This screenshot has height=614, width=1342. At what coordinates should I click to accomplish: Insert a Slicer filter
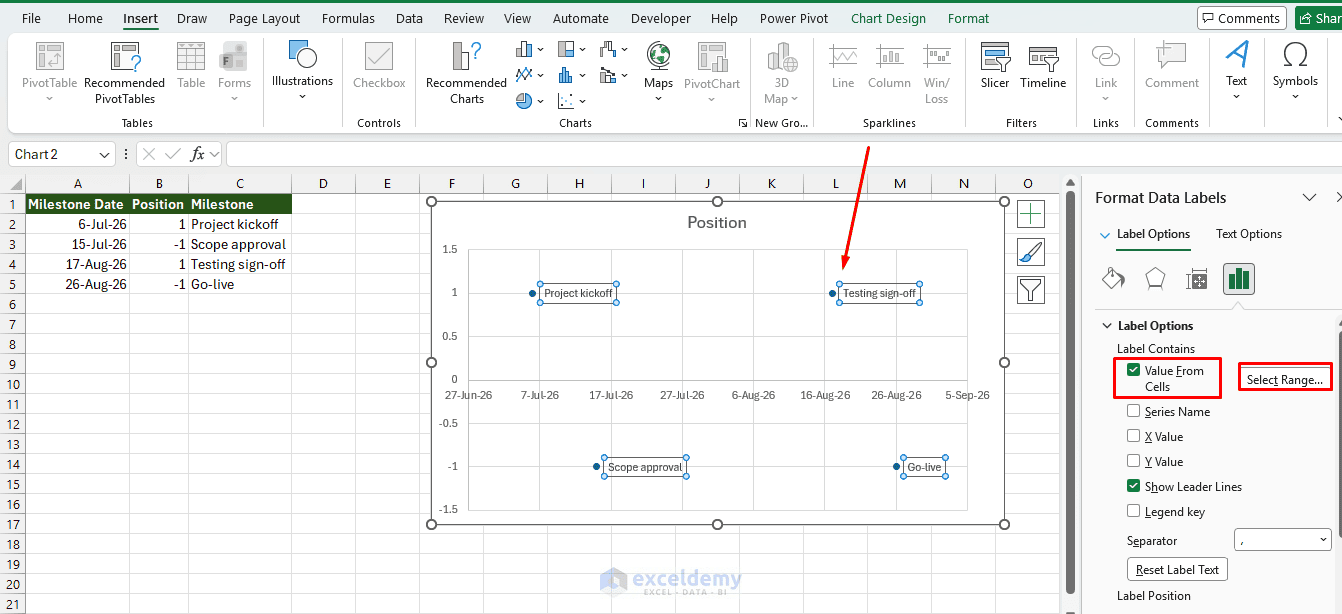click(x=995, y=66)
